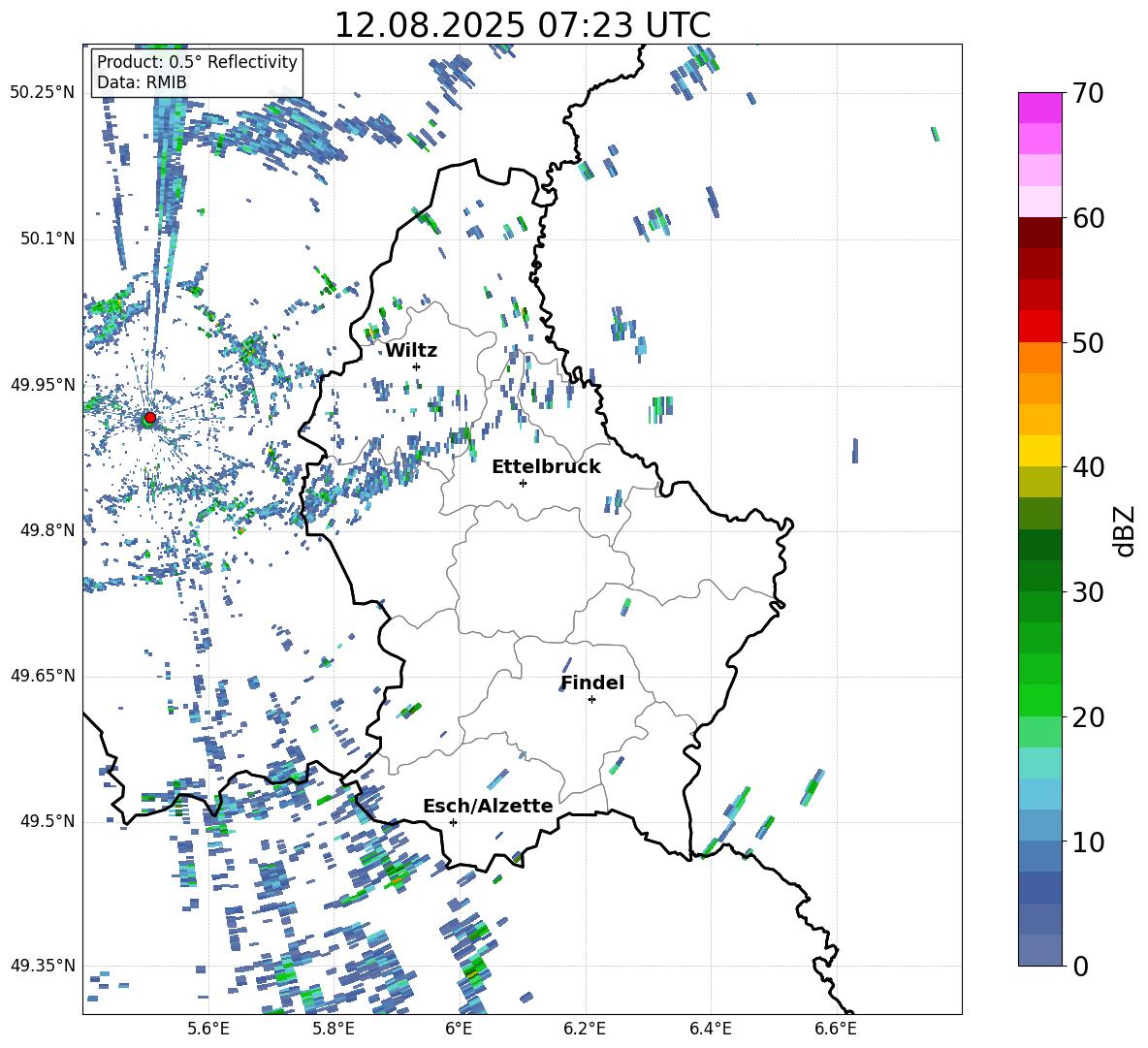Click the red radar site marker

[x=150, y=418]
